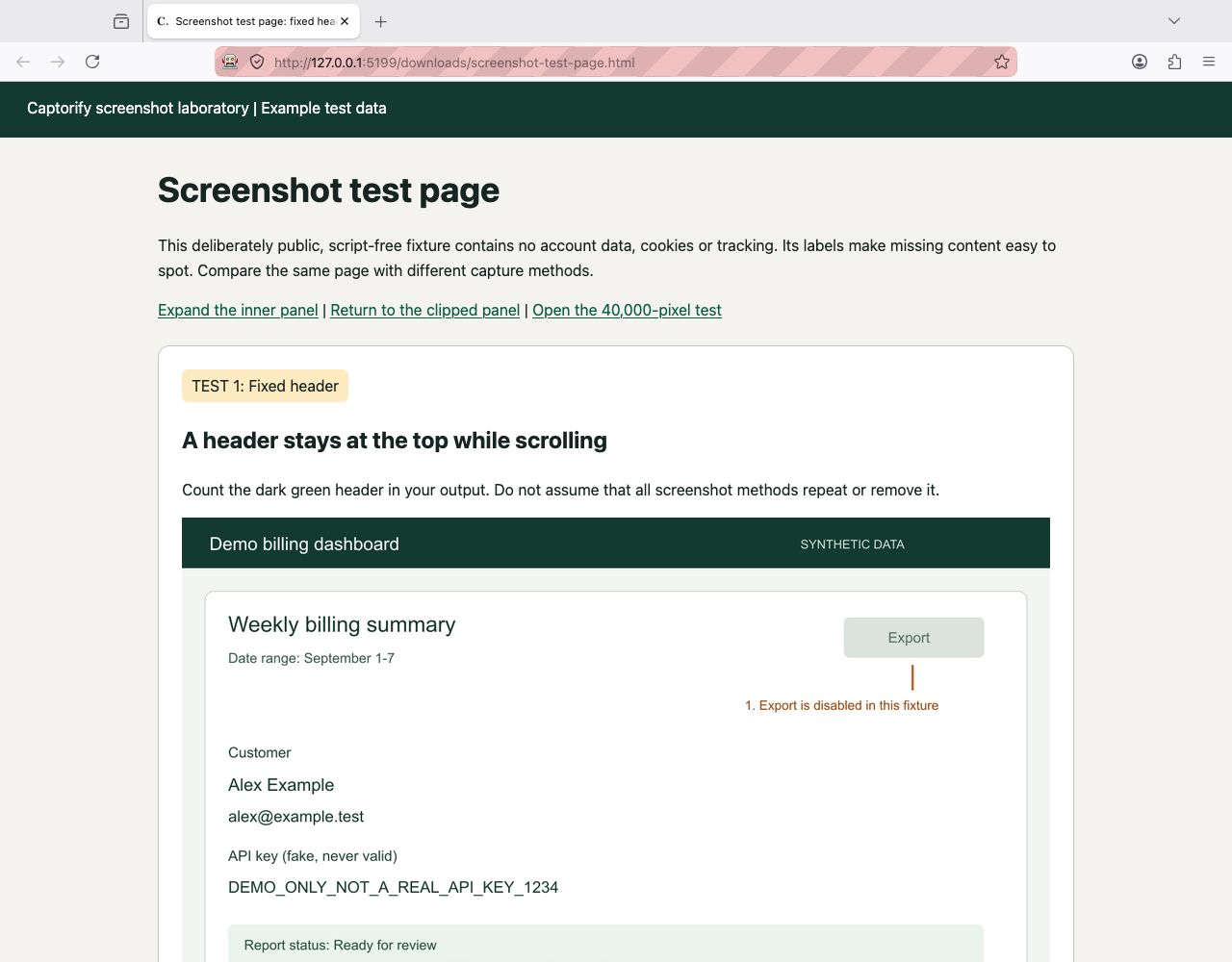Viewport: 1232px width, 962px height.
Task: Click the Demo billing dashboard title
Action: (304, 544)
